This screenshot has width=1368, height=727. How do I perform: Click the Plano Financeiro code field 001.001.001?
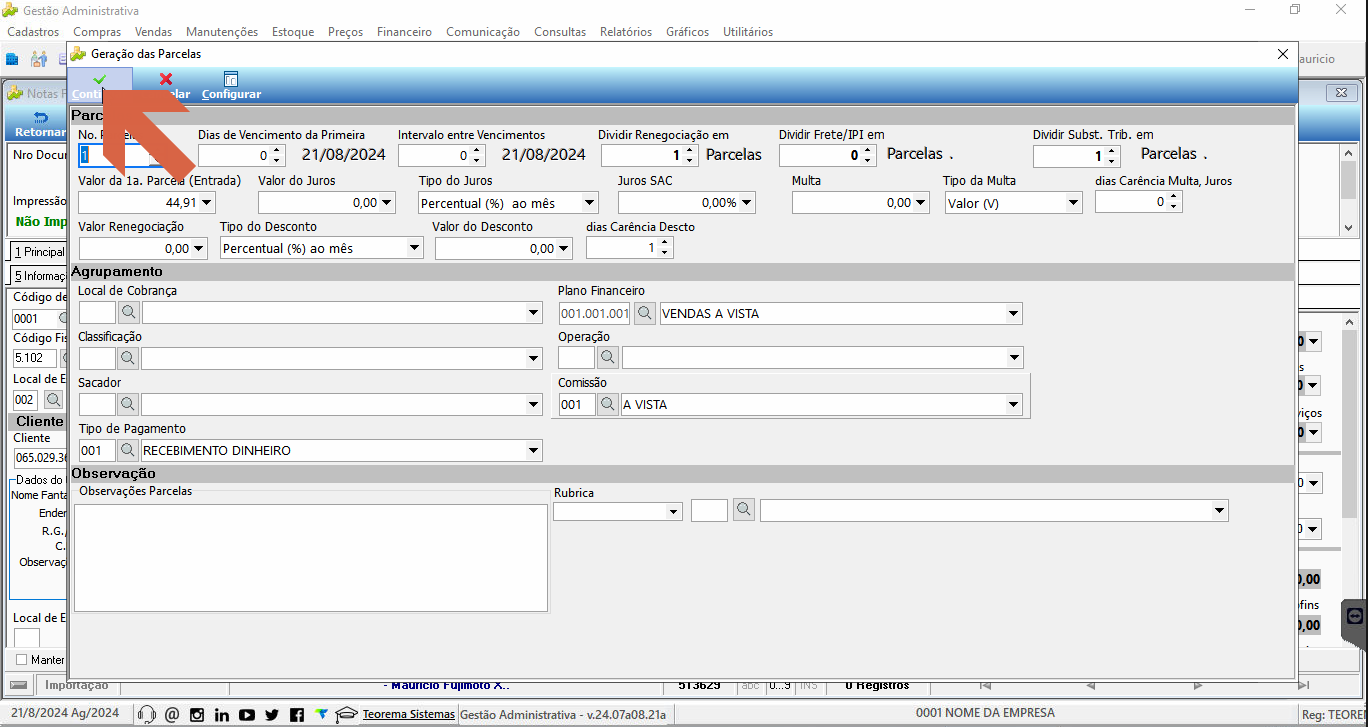pos(595,313)
